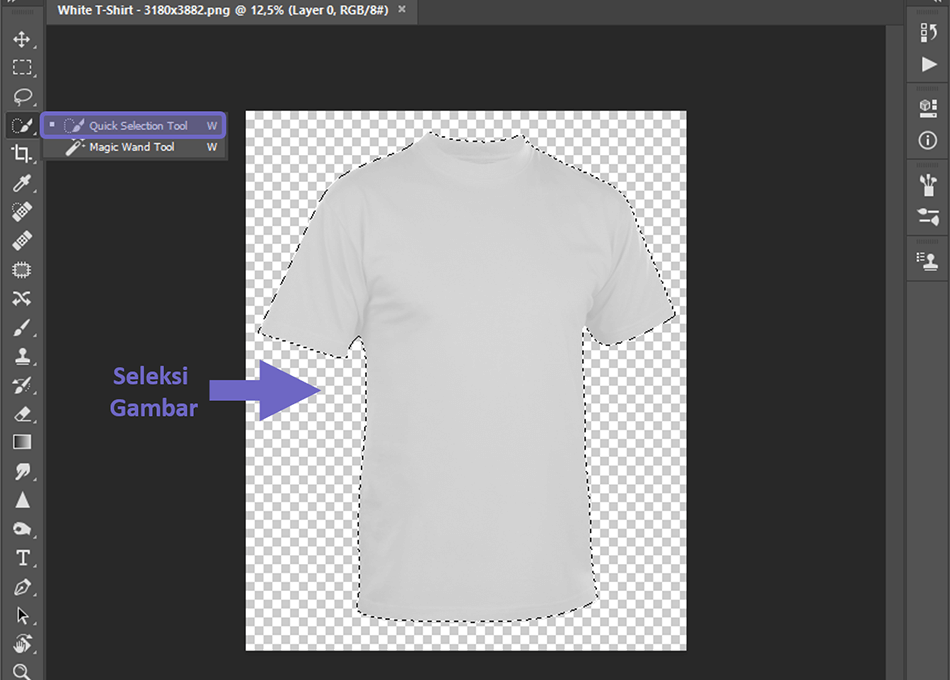Viewport: 950px width, 680px height.
Task: Open the Brush Presets panel icon
Action: 928,185
